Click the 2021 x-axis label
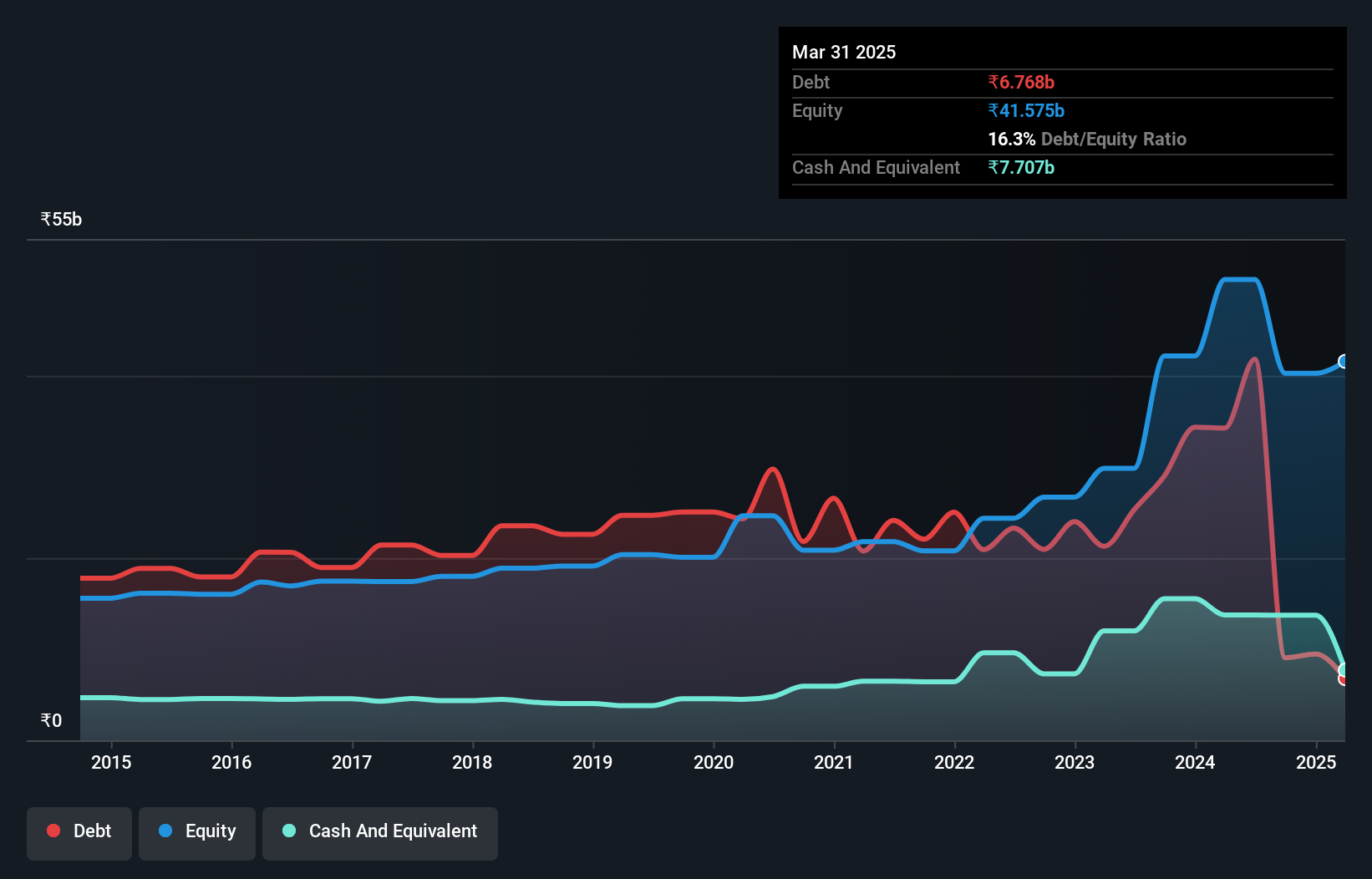This screenshot has width=1372, height=879. 834,762
